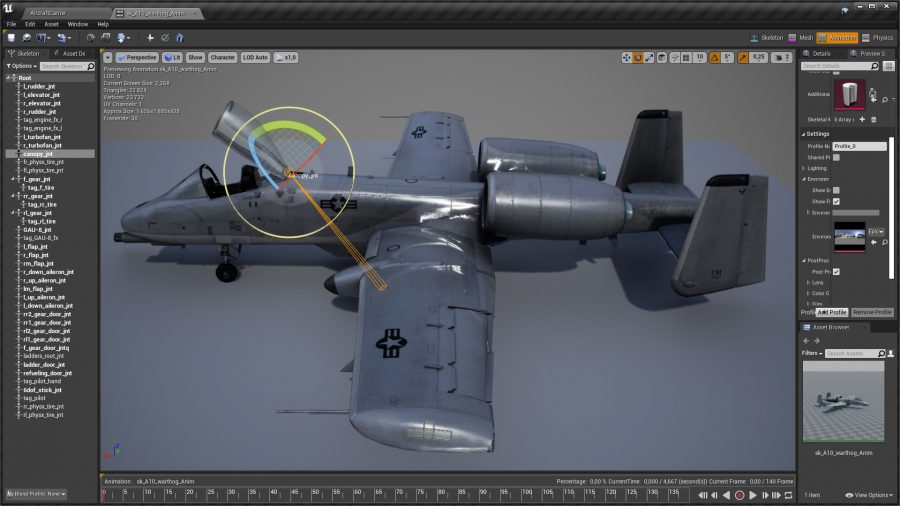The width and height of the screenshot is (900, 506).
Task: Switch to the Asset Details tab
Action: 69,53
